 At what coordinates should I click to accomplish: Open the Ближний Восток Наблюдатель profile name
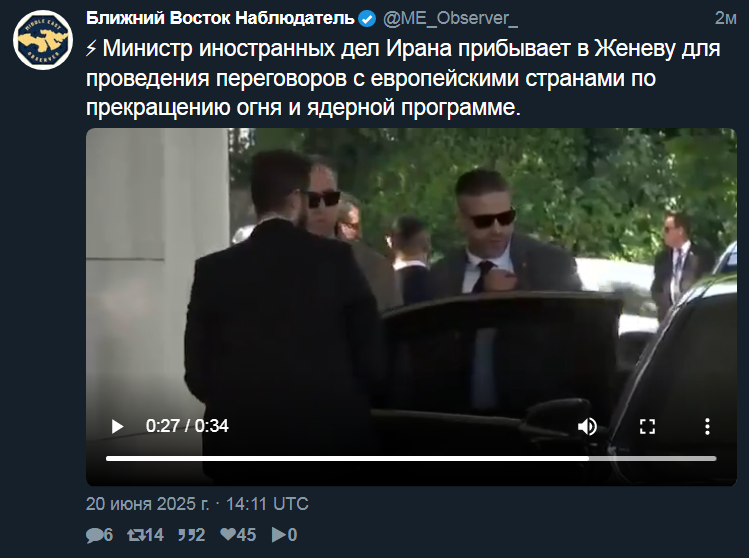(220, 18)
